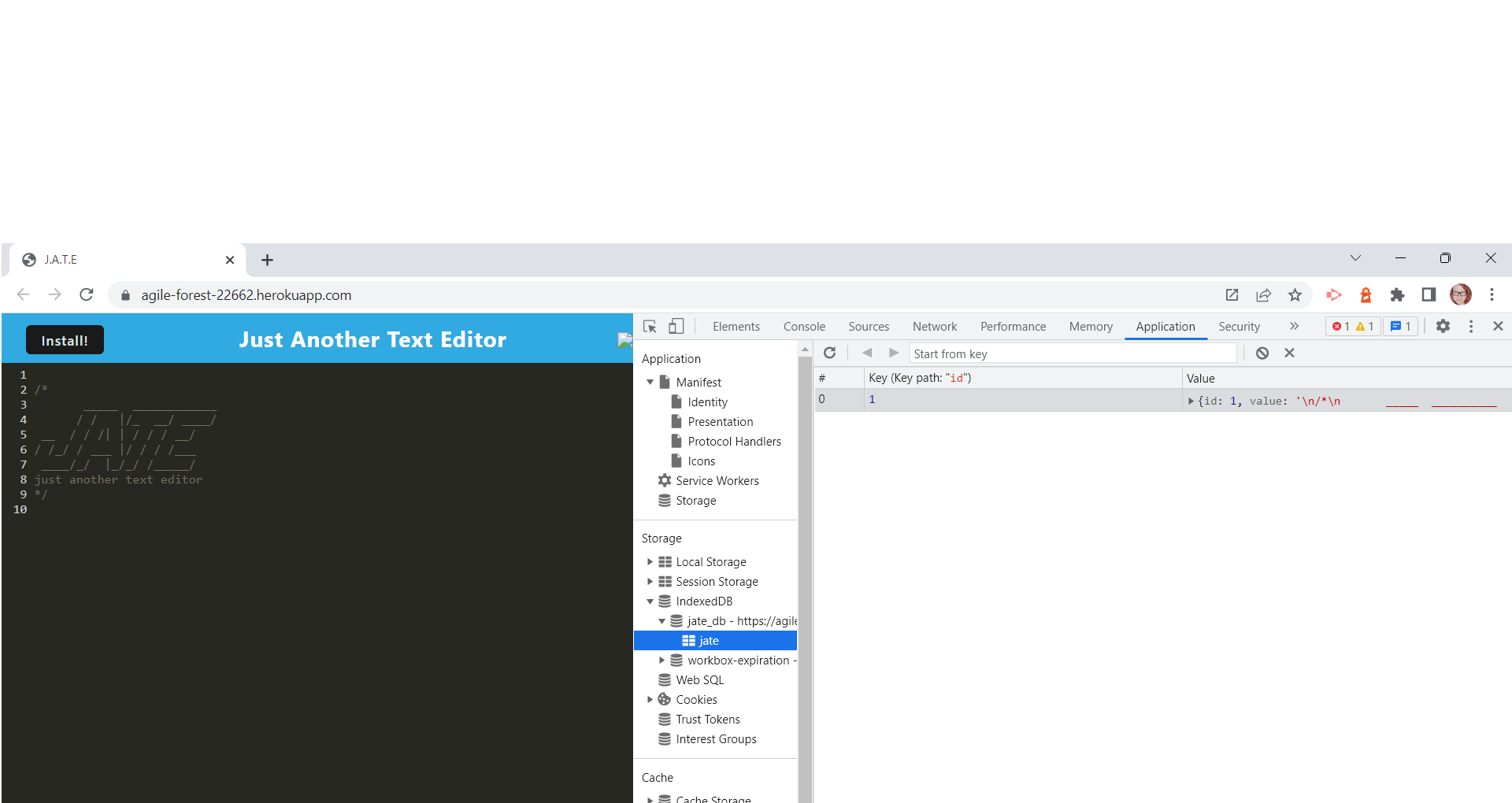Open DevTools settings
Screen dimensions: 1512x803
coord(1443,326)
